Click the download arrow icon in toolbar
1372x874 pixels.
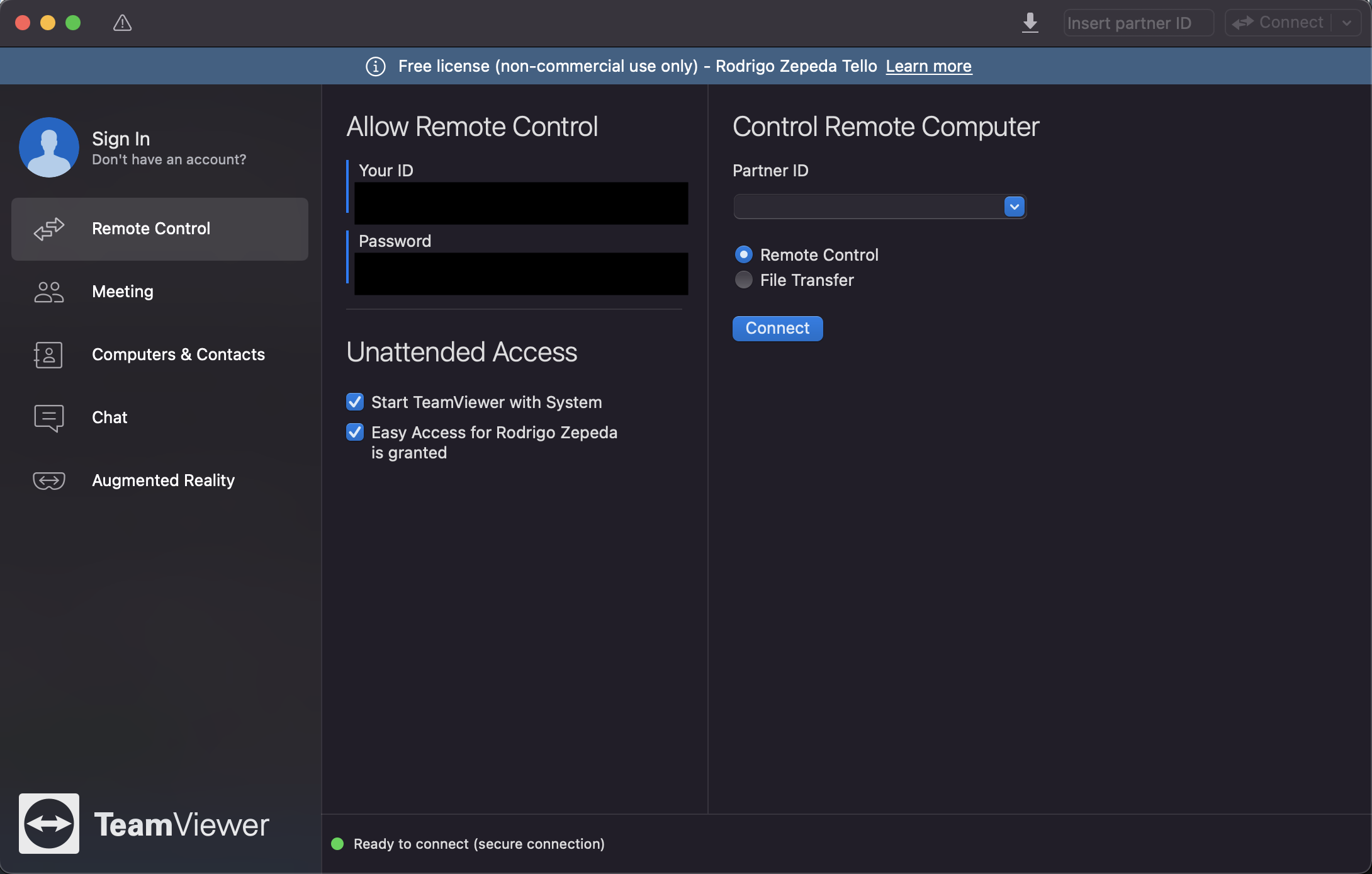1030,23
